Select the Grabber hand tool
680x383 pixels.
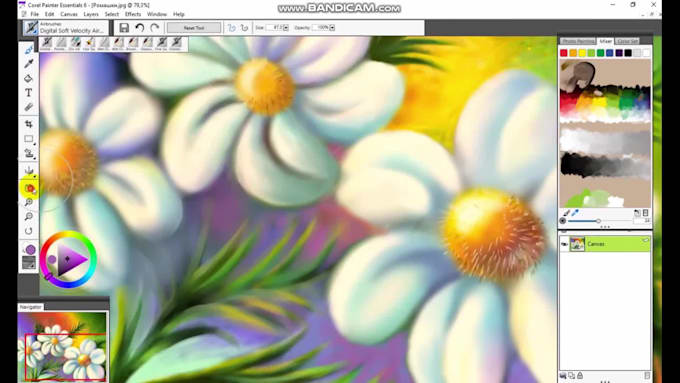(29, 188)
